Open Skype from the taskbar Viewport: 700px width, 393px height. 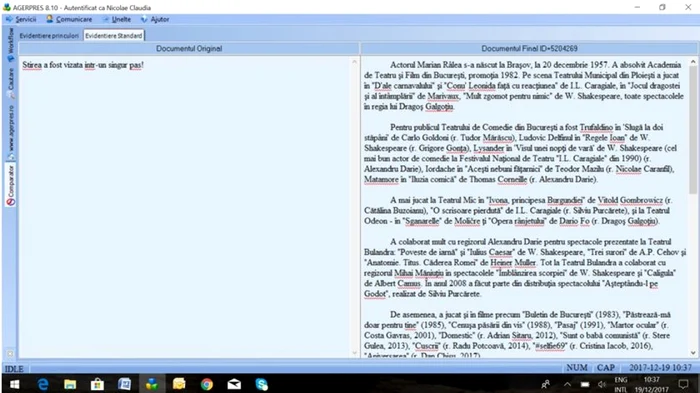tap(262, 384)
